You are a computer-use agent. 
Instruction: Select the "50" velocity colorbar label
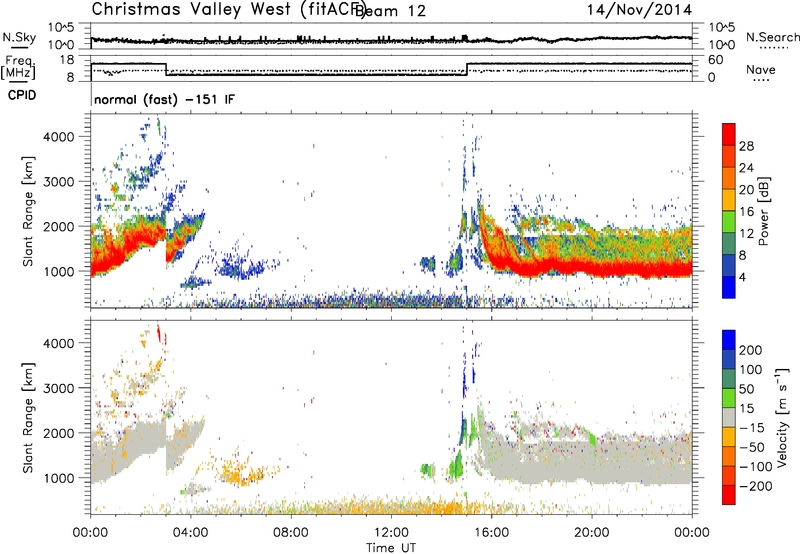pyautogui.click(x=747, y=389)
